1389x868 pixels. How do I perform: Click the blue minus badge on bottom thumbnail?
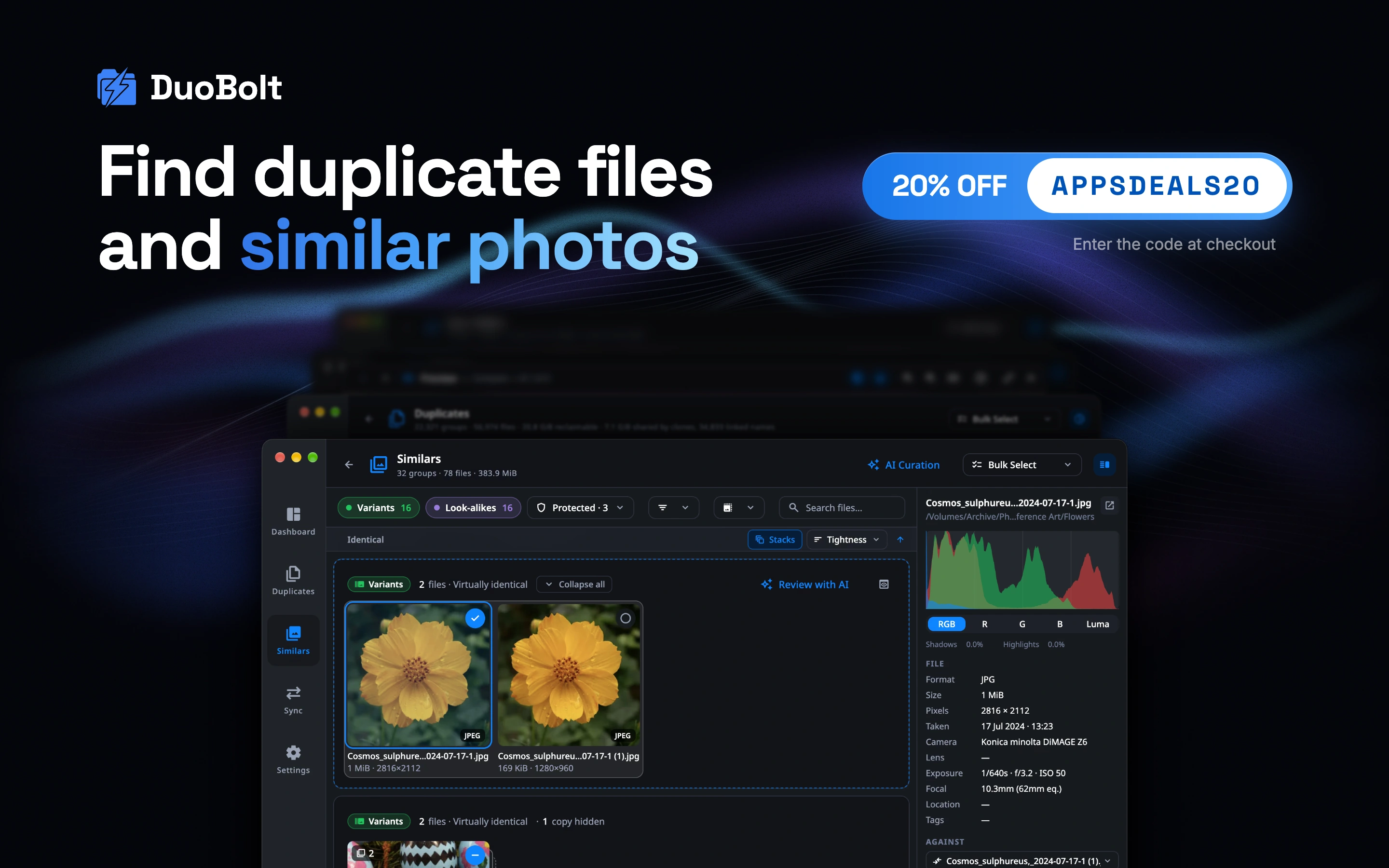[x=475, y=855]
